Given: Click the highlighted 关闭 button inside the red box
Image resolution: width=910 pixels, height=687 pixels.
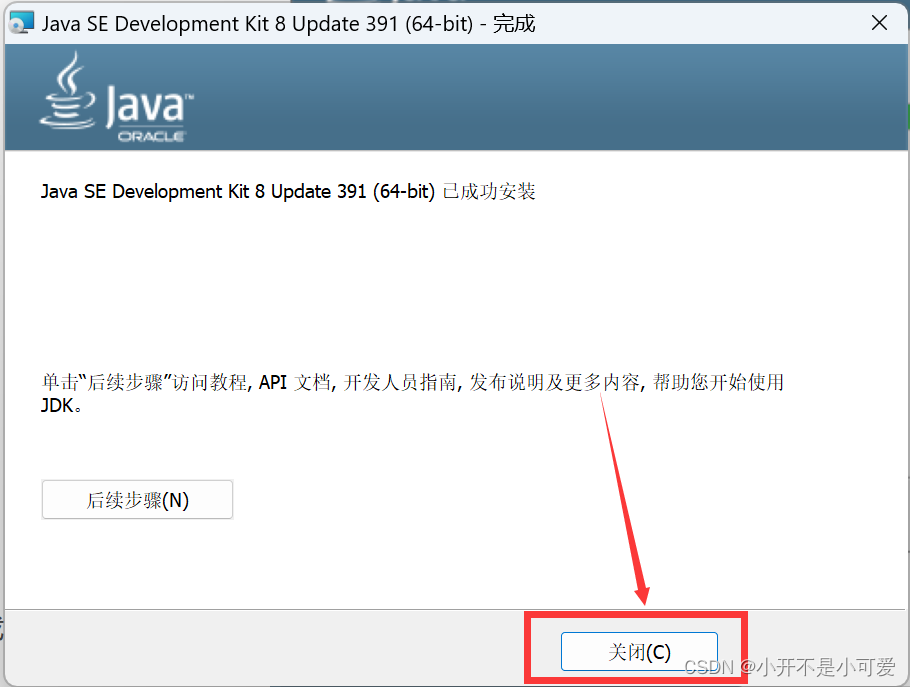Looking at the screenshot, I should click(638, 651).
